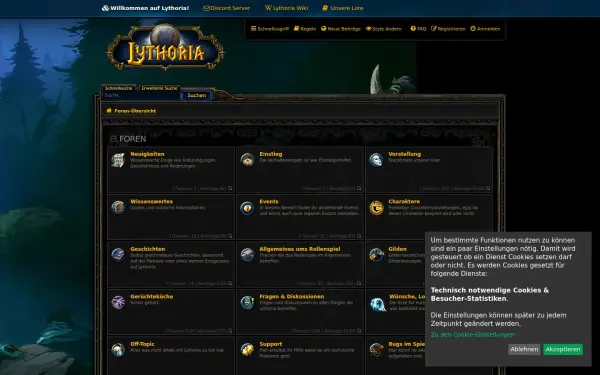Open Allgemeines ums Rollenspiel forum title
This screenshot has width=600, height=375.
coord(300,249)
